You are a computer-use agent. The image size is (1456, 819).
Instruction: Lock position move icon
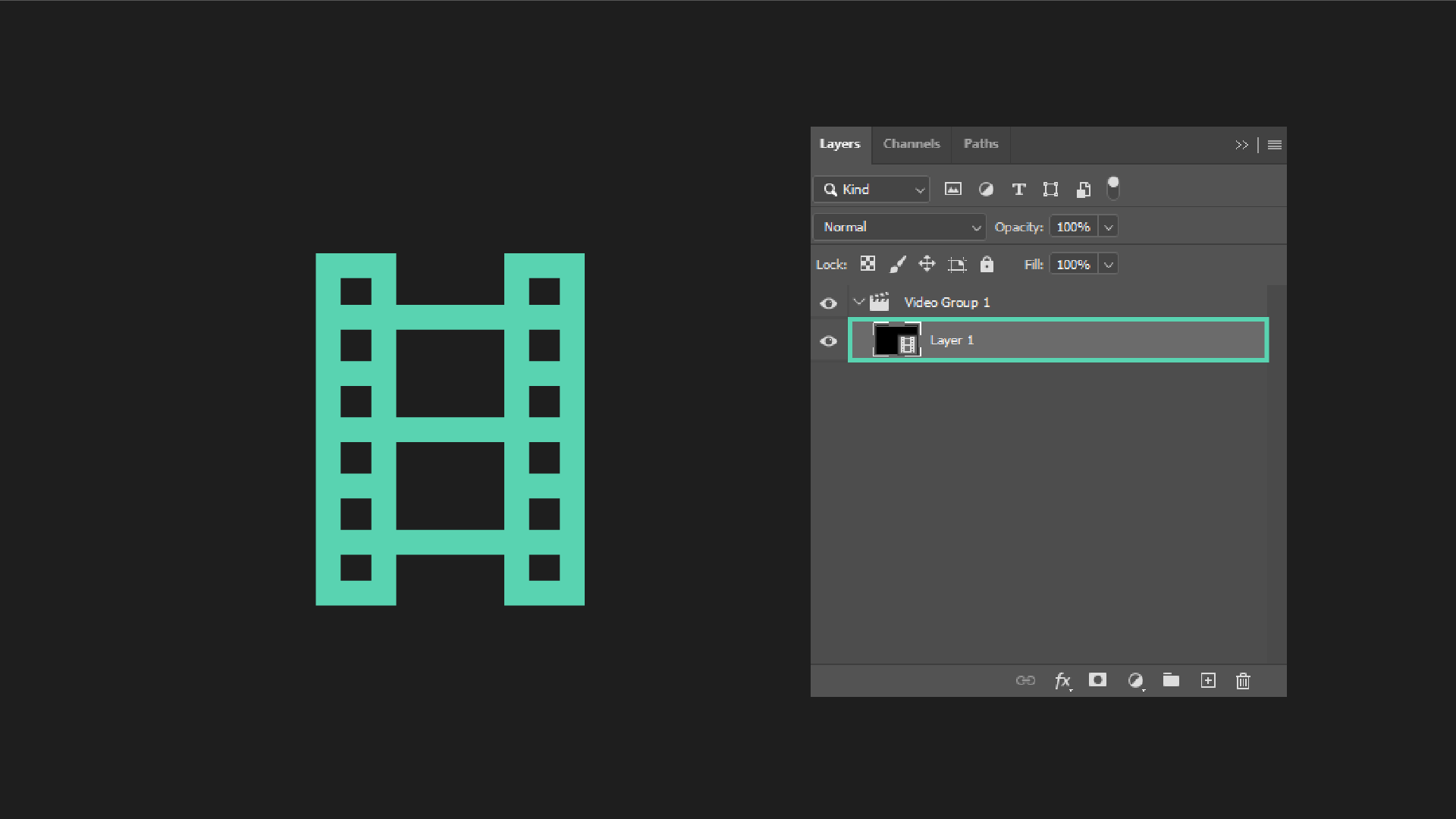(x=927, y=264)
